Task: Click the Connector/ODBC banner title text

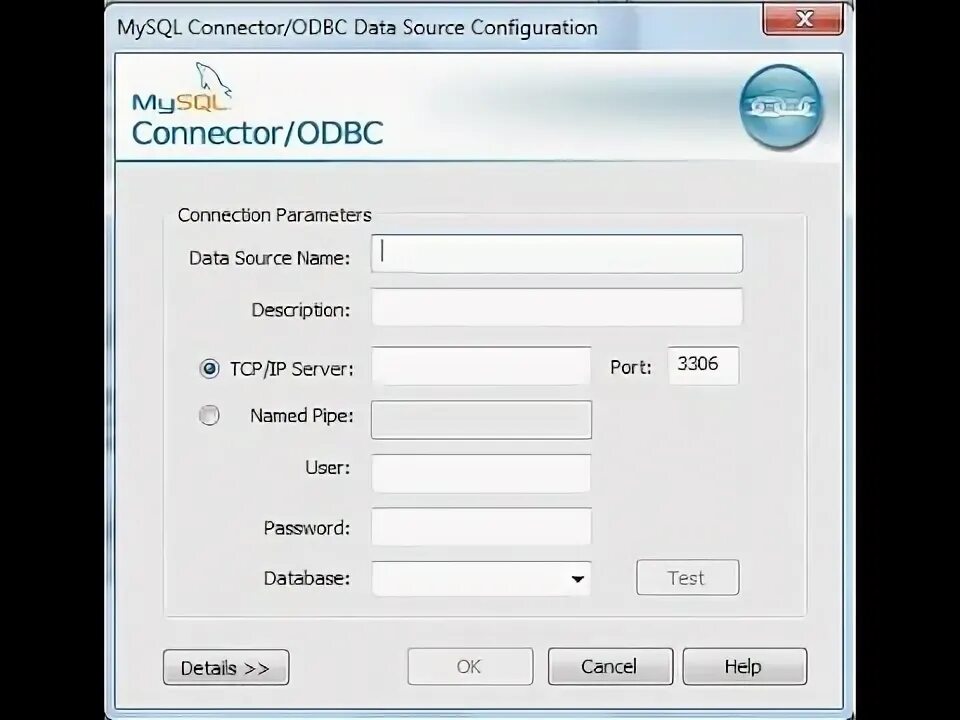Action: [258, 133]
